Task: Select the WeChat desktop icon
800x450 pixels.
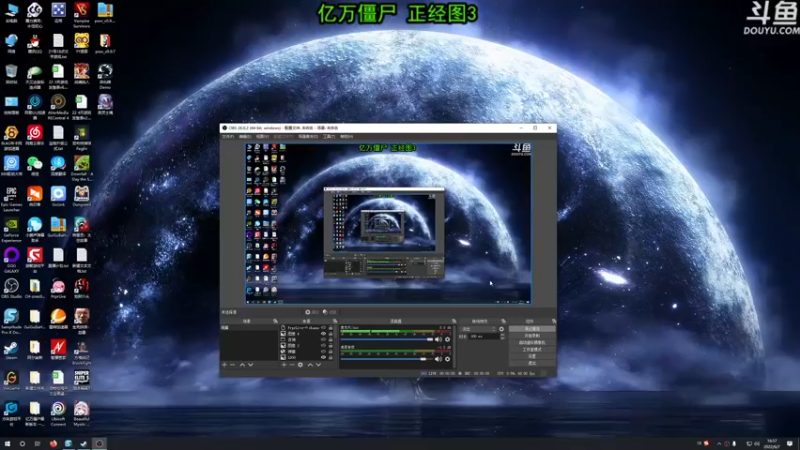Action: (x=35, y=166)
